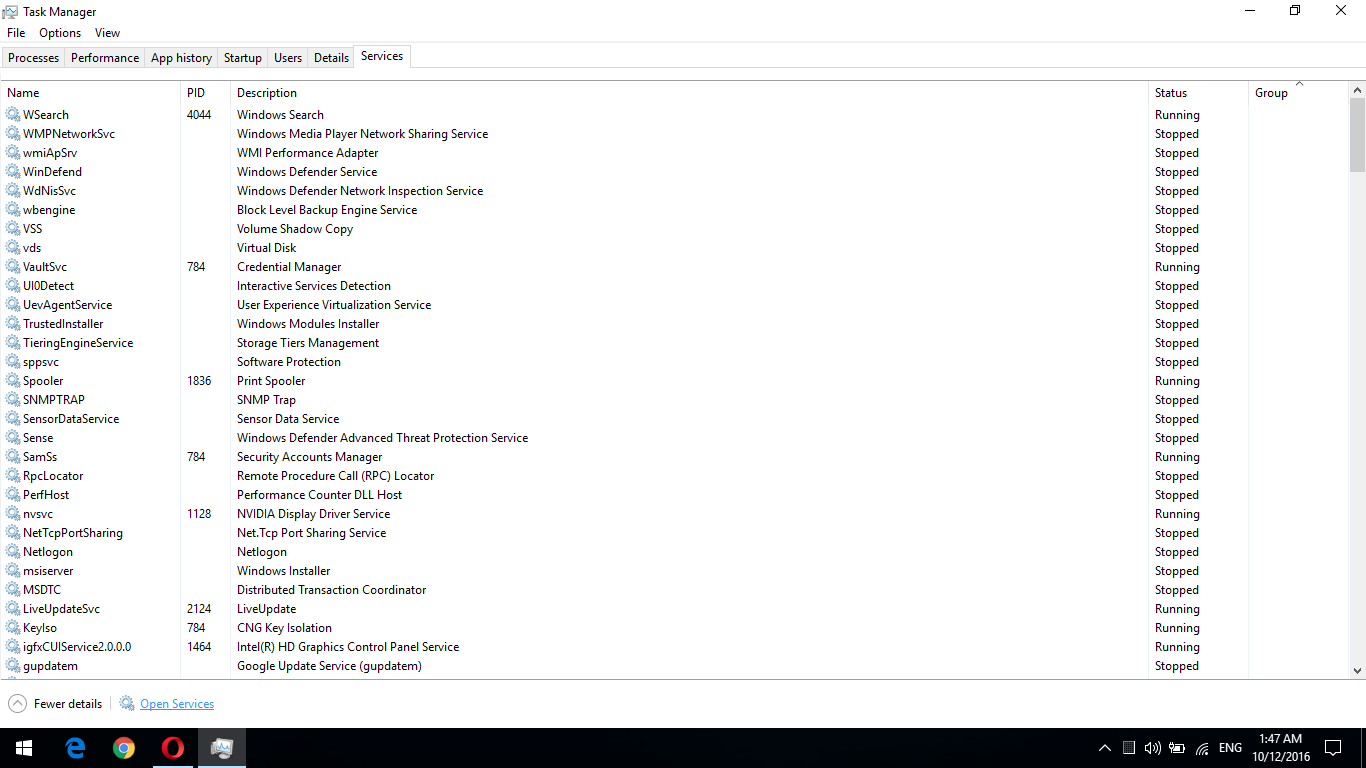
Task: Select the Services tab
Action: pos(382,56)
